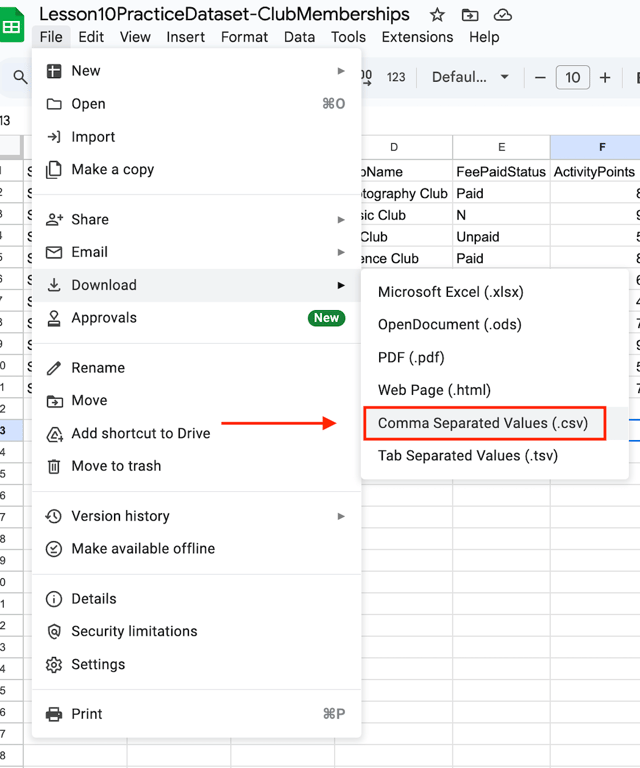
Task: Choose Make a copy
Action: pyautogui.click(x=196, y=169)
